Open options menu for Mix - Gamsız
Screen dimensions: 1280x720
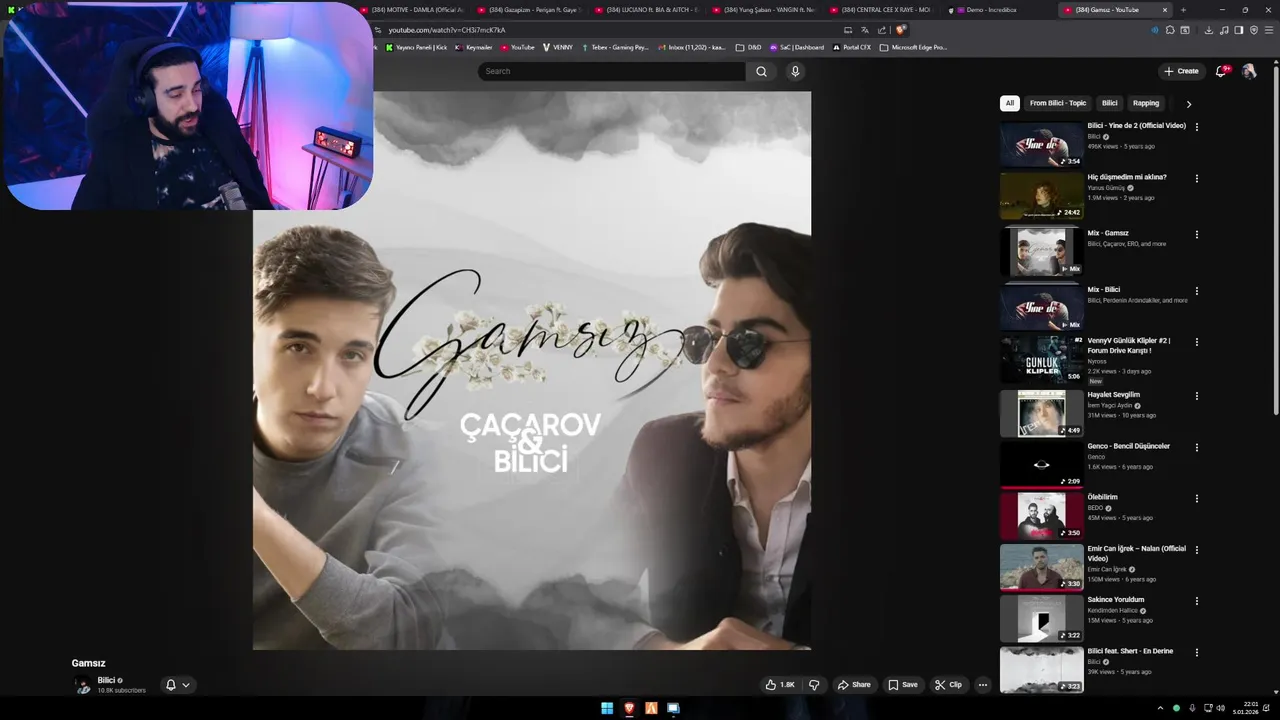(1196, 234)
